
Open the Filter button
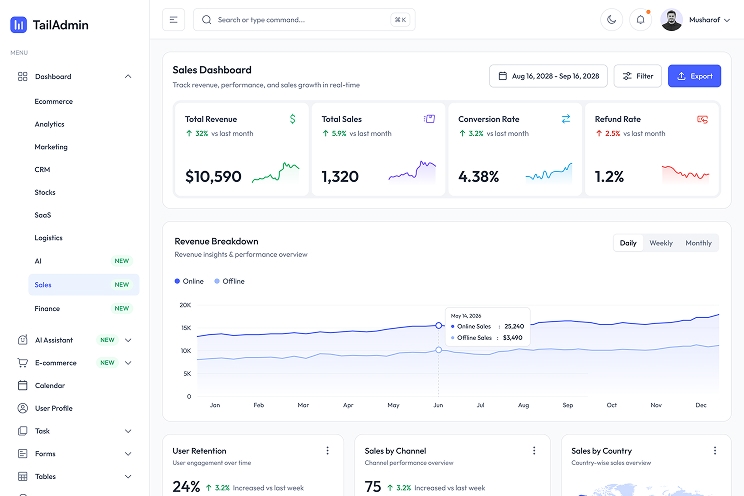tap(637, 76)
